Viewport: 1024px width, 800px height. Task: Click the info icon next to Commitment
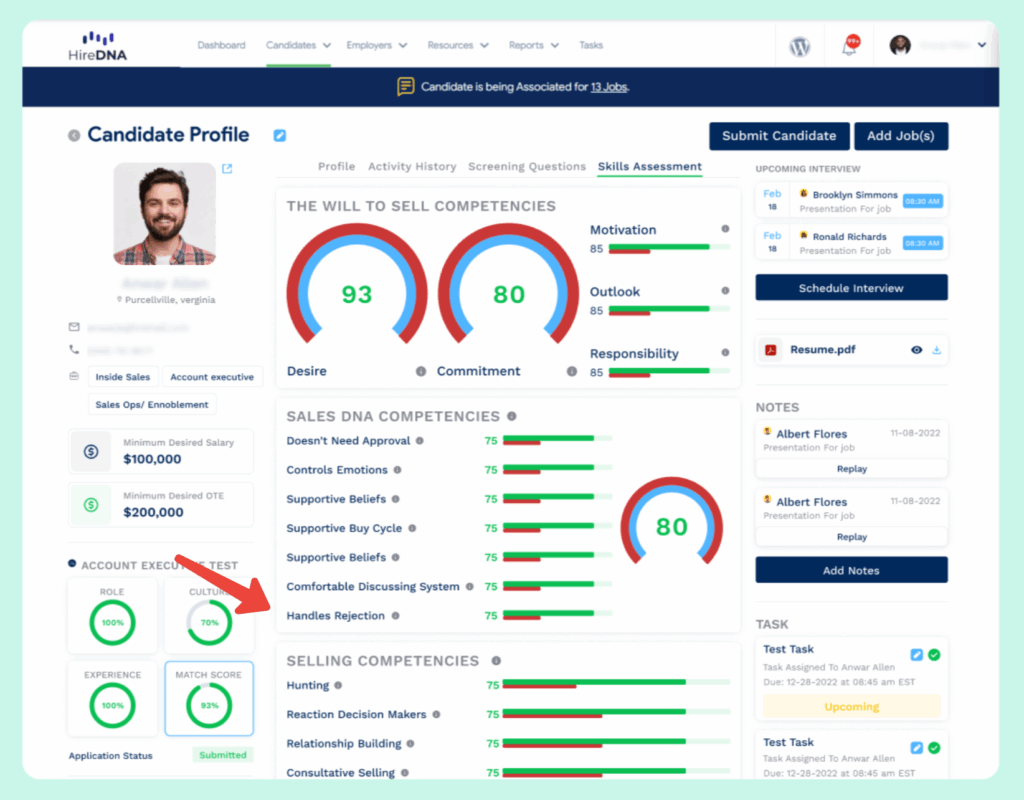[572, 372]
